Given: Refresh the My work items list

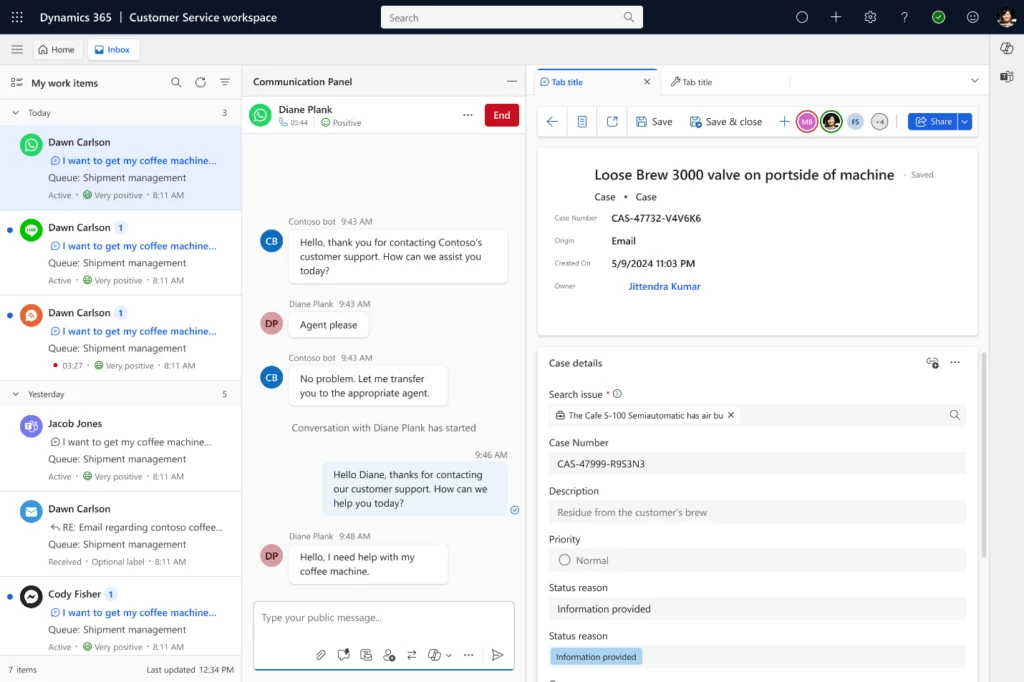Looking at the screenshot, I should pyautogui.click(x=197, y=82).
